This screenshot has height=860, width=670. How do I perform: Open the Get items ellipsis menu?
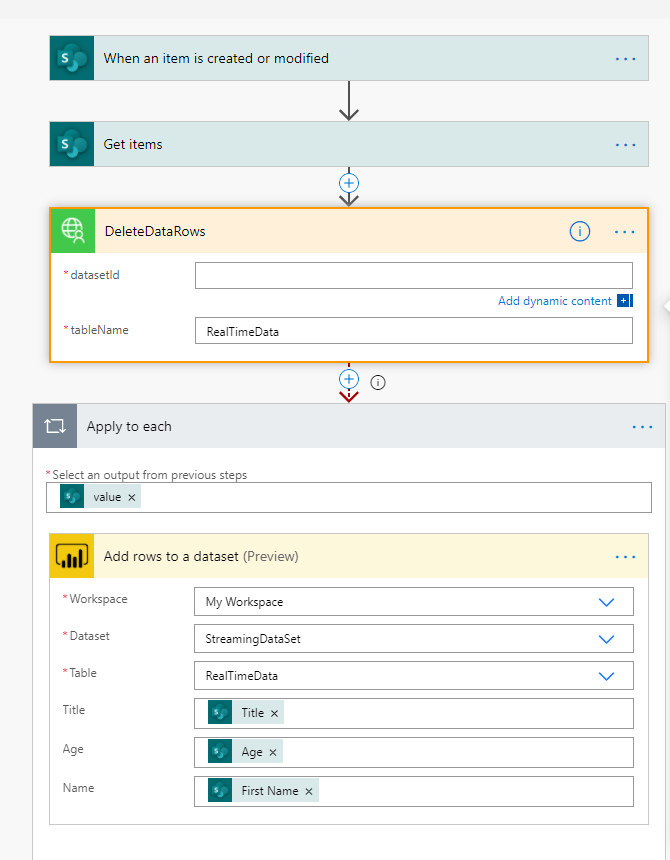(x=625, y=145)
